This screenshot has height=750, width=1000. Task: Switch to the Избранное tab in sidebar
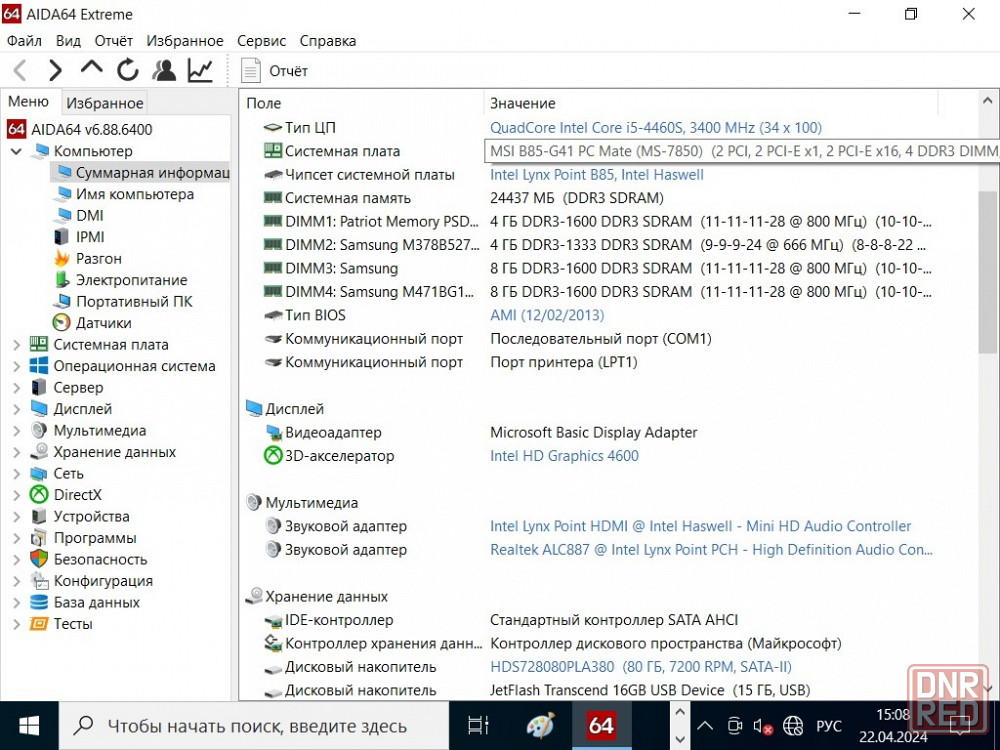point(105,103)
